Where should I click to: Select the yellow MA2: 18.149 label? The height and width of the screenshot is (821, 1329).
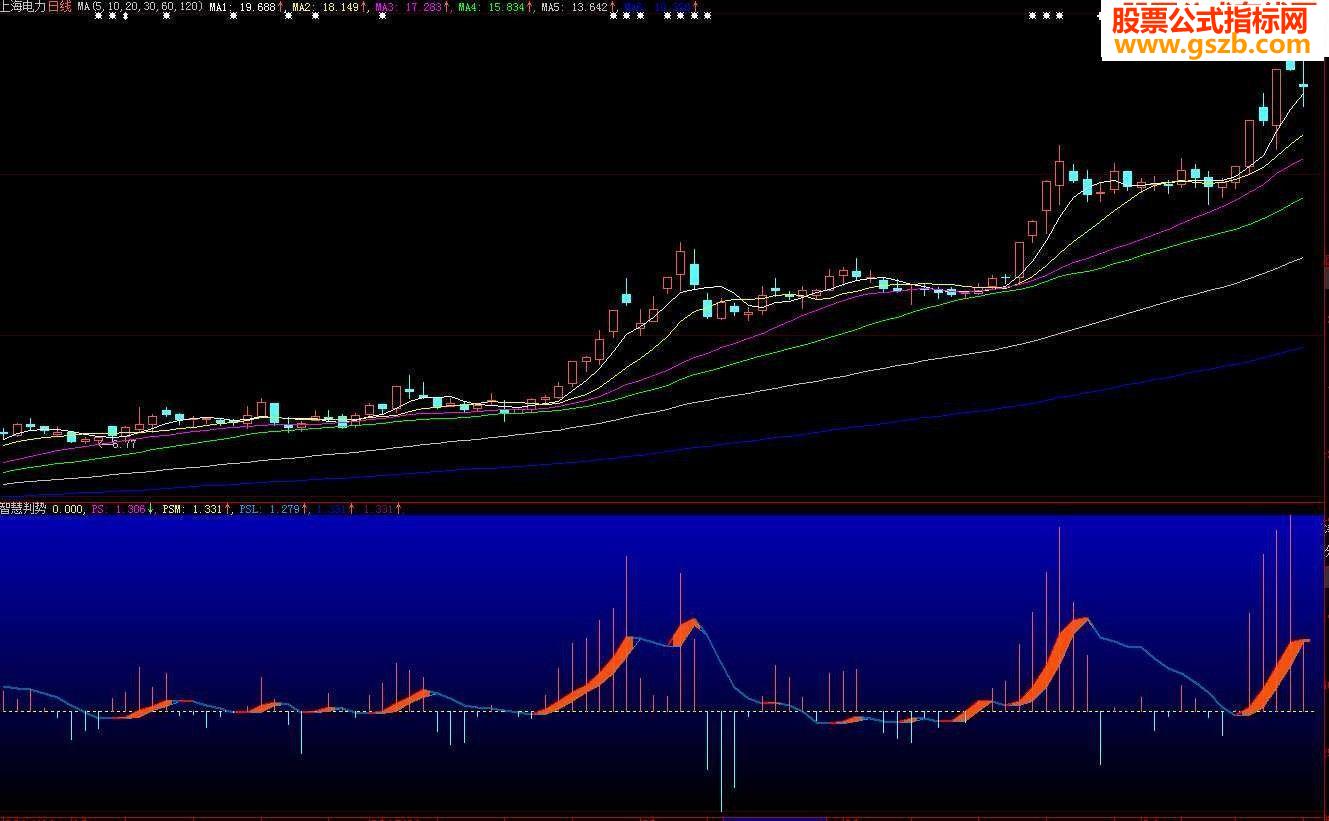[x=323, y=7]
